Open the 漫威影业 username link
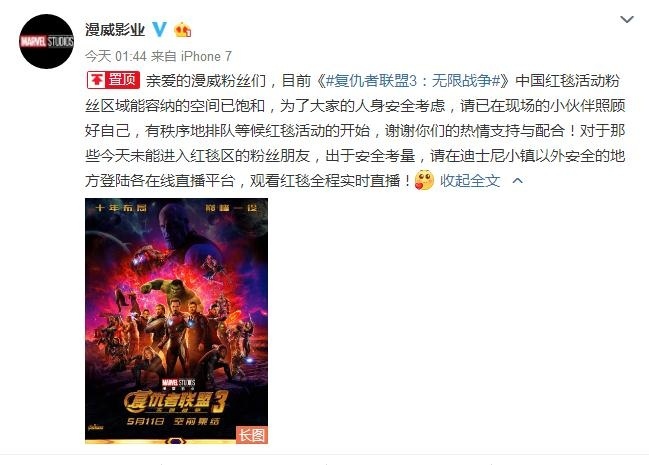This screenshot has height=465, width=649. [115, 30]
